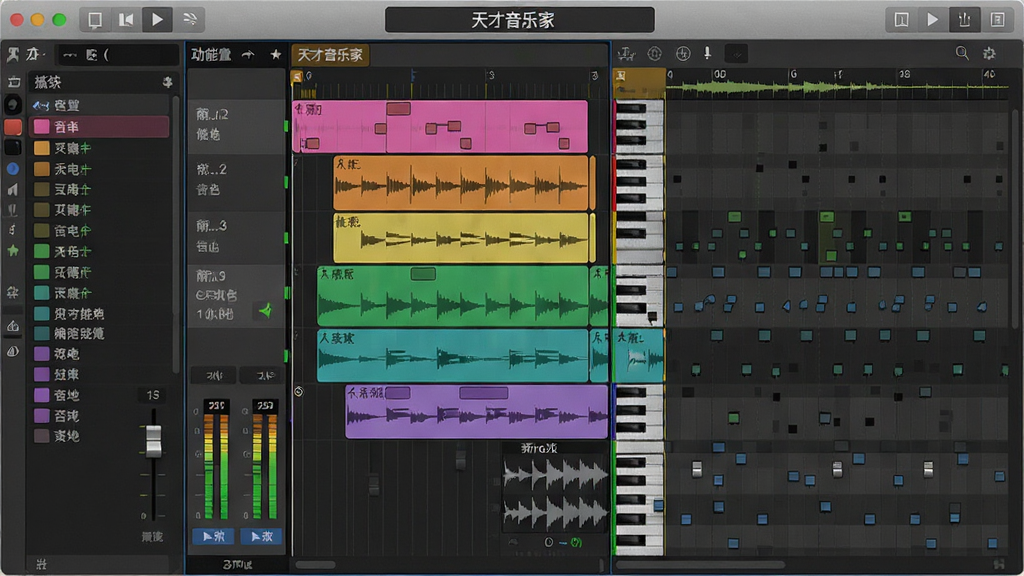
Task: Click the square panel icon left of rewind
Action: 95,20
